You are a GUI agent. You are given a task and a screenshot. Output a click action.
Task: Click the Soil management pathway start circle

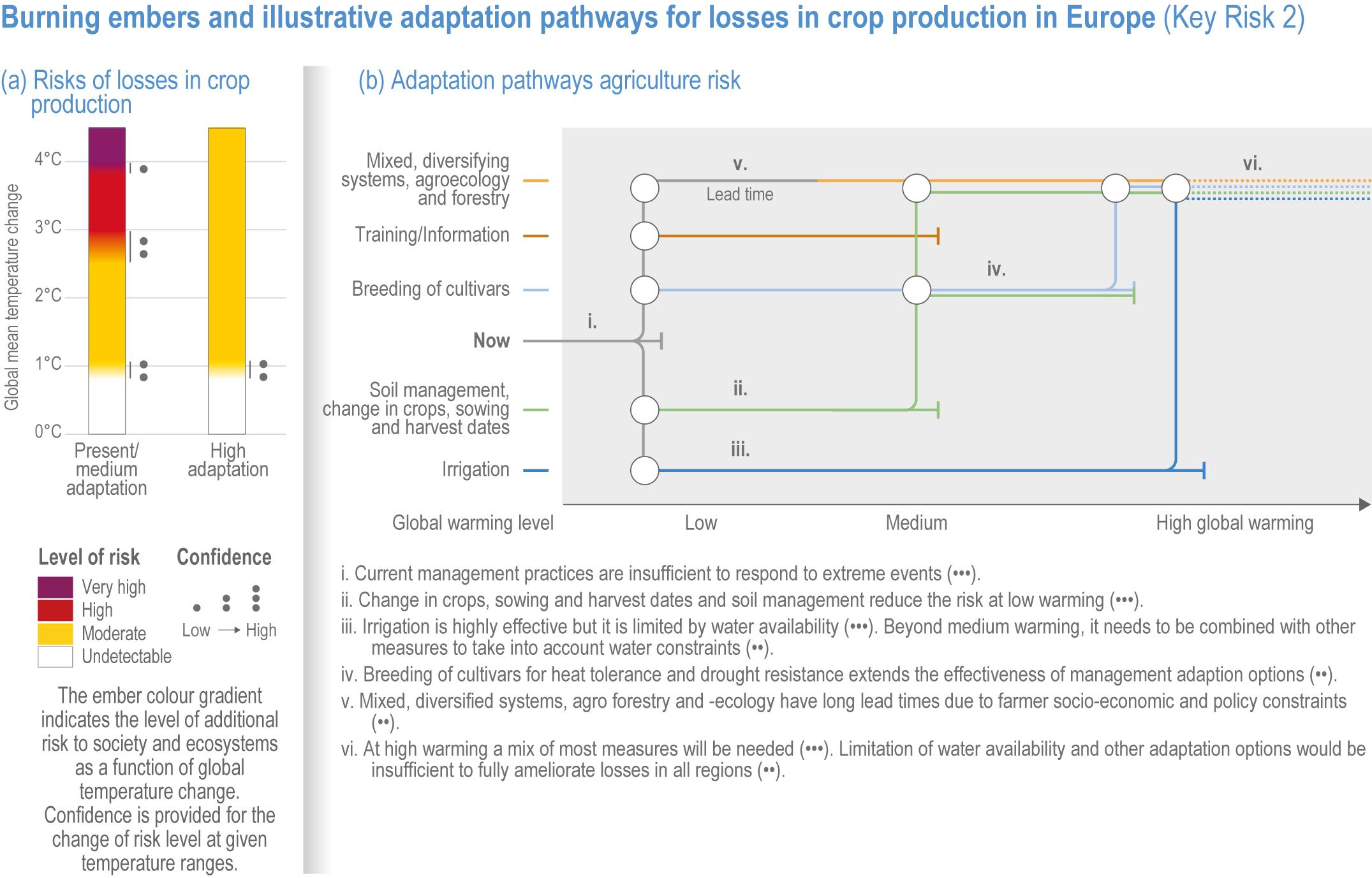[644, 410]
